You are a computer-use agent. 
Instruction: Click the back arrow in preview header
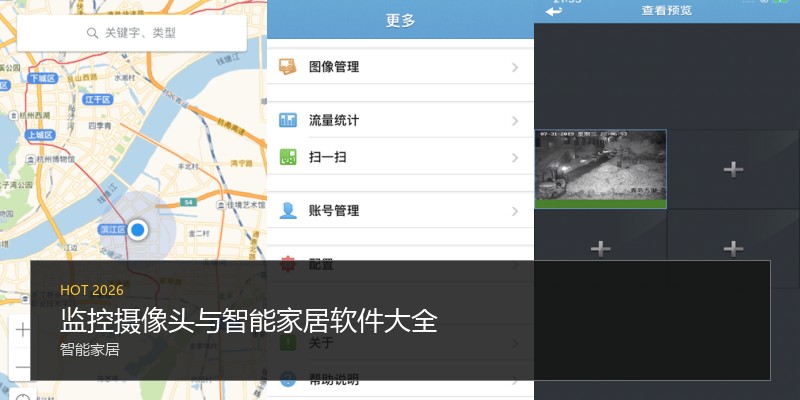pos(554,11)
